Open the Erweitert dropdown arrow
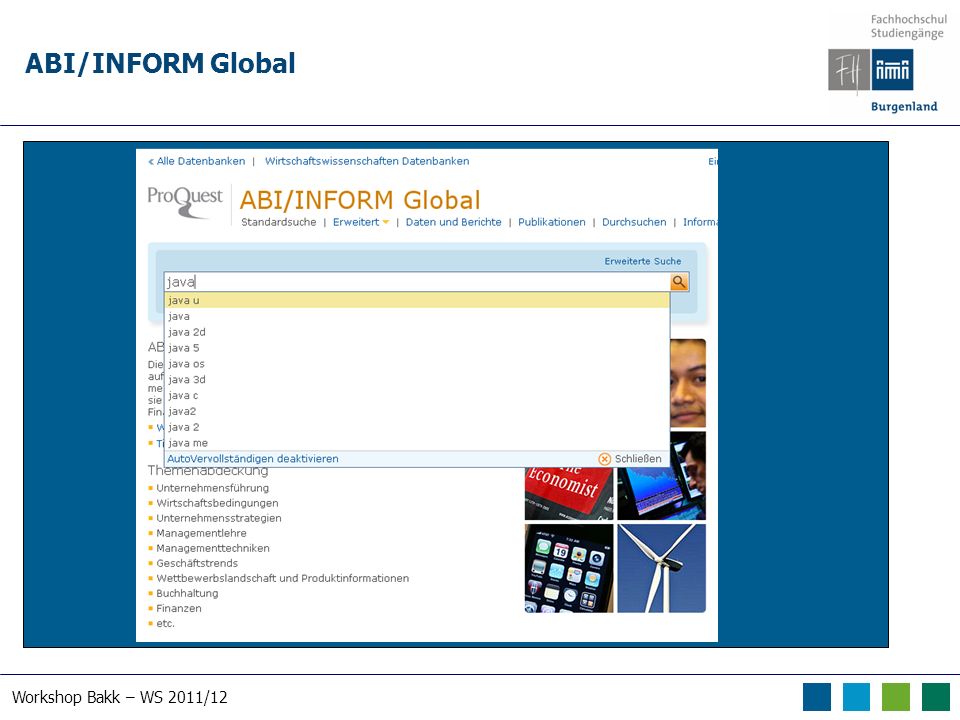 (x=386, y=222)
